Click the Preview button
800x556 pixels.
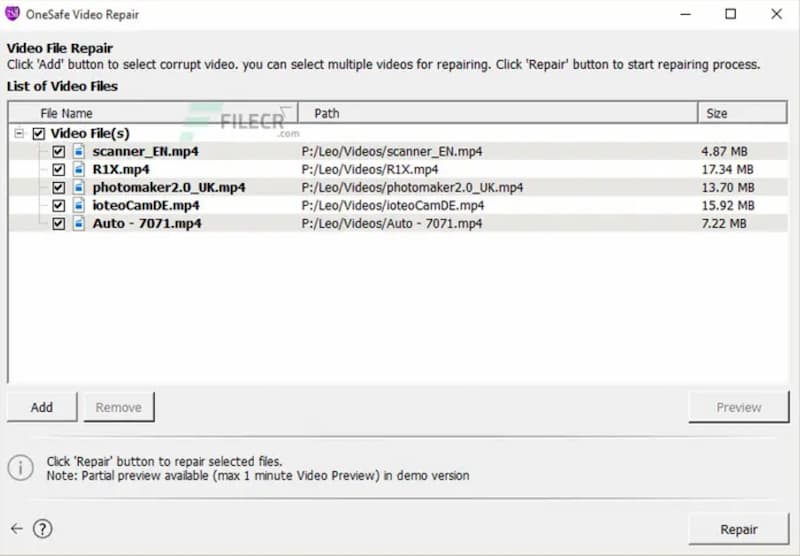[739, 407]
